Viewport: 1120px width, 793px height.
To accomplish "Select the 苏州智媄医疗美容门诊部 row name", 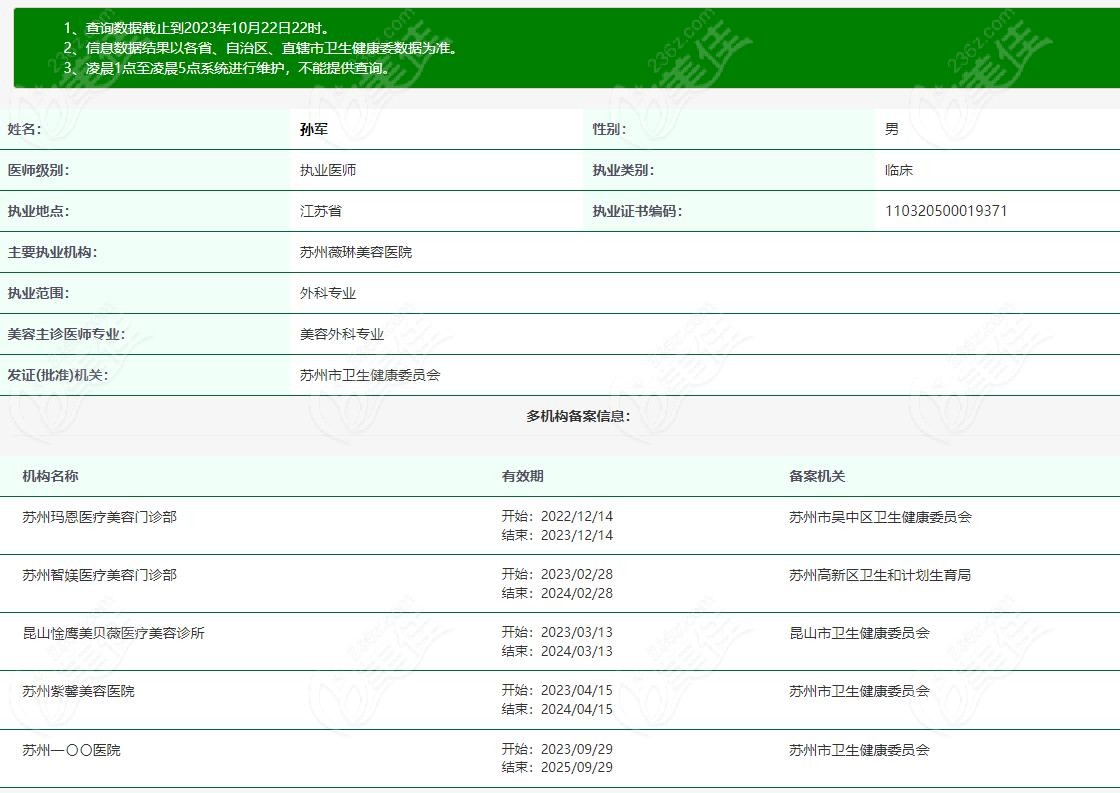I will [99, 574].
